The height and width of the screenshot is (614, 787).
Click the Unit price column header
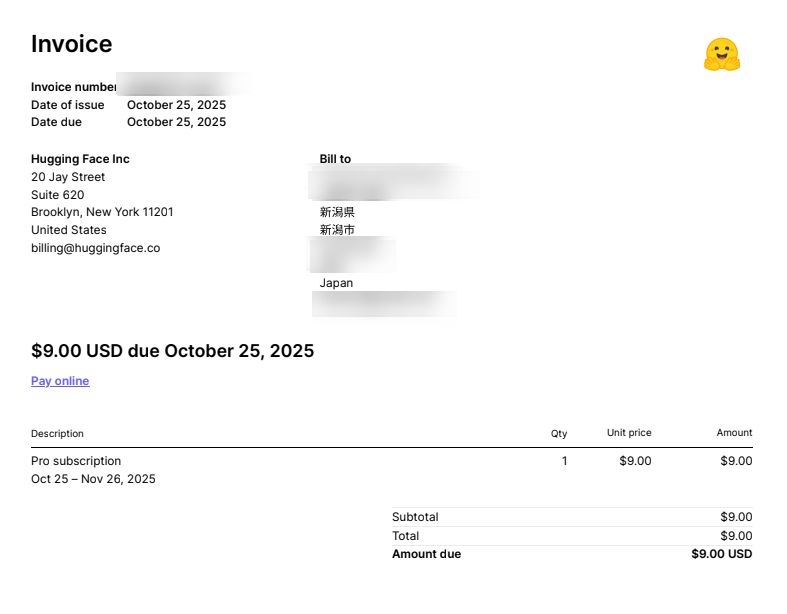click(629, 433)
